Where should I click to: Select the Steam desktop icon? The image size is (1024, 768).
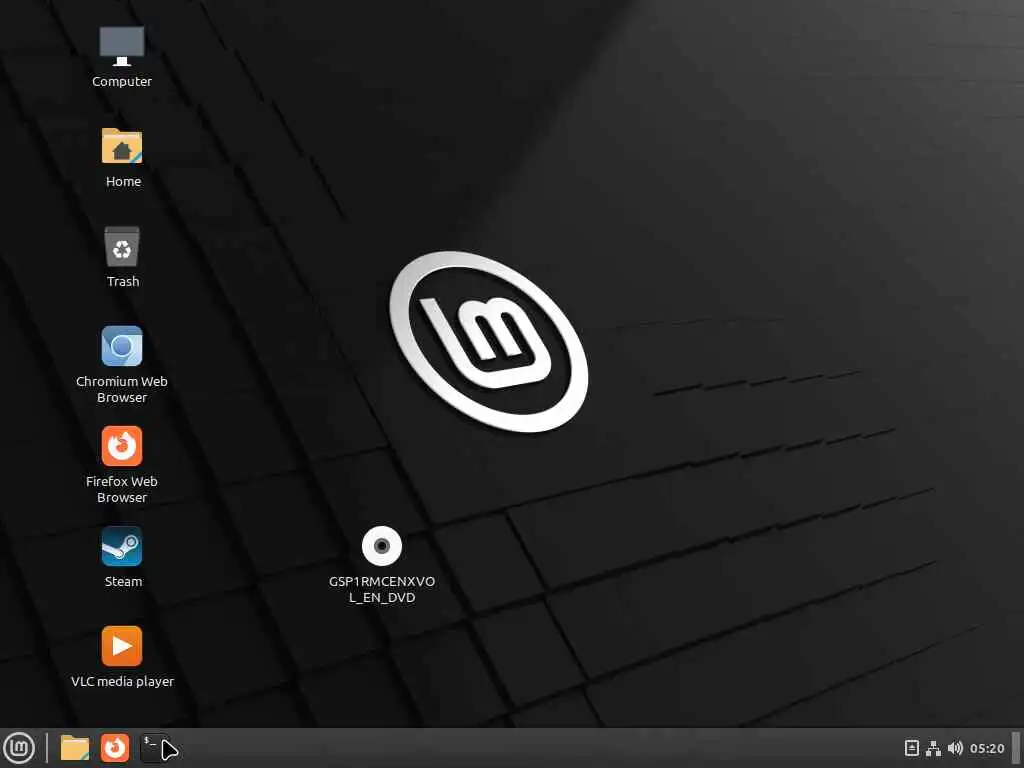[x=121, y=546]
